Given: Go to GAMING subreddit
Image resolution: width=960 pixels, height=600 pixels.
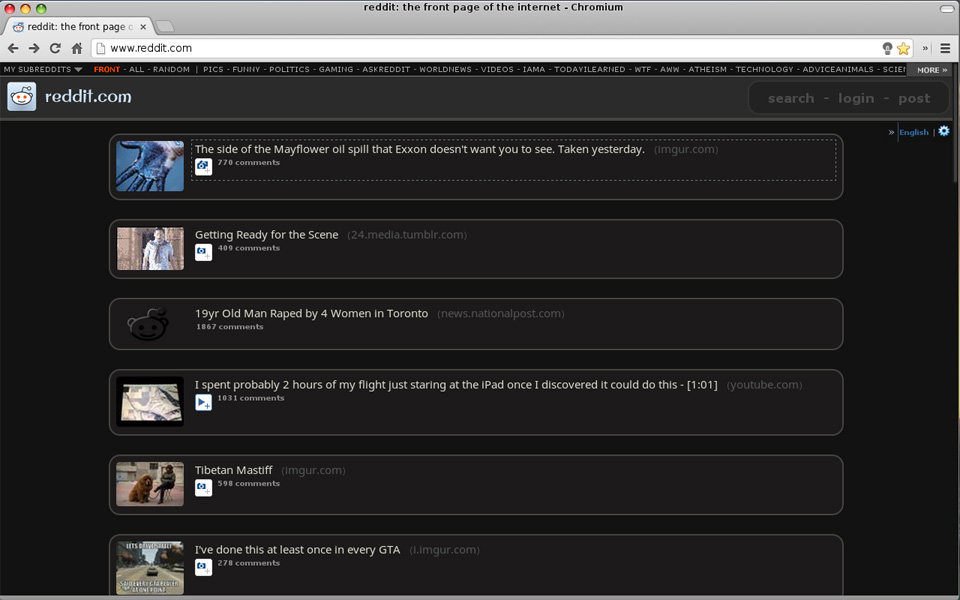Looking at the screenshot, I should (x=336, y=70).
